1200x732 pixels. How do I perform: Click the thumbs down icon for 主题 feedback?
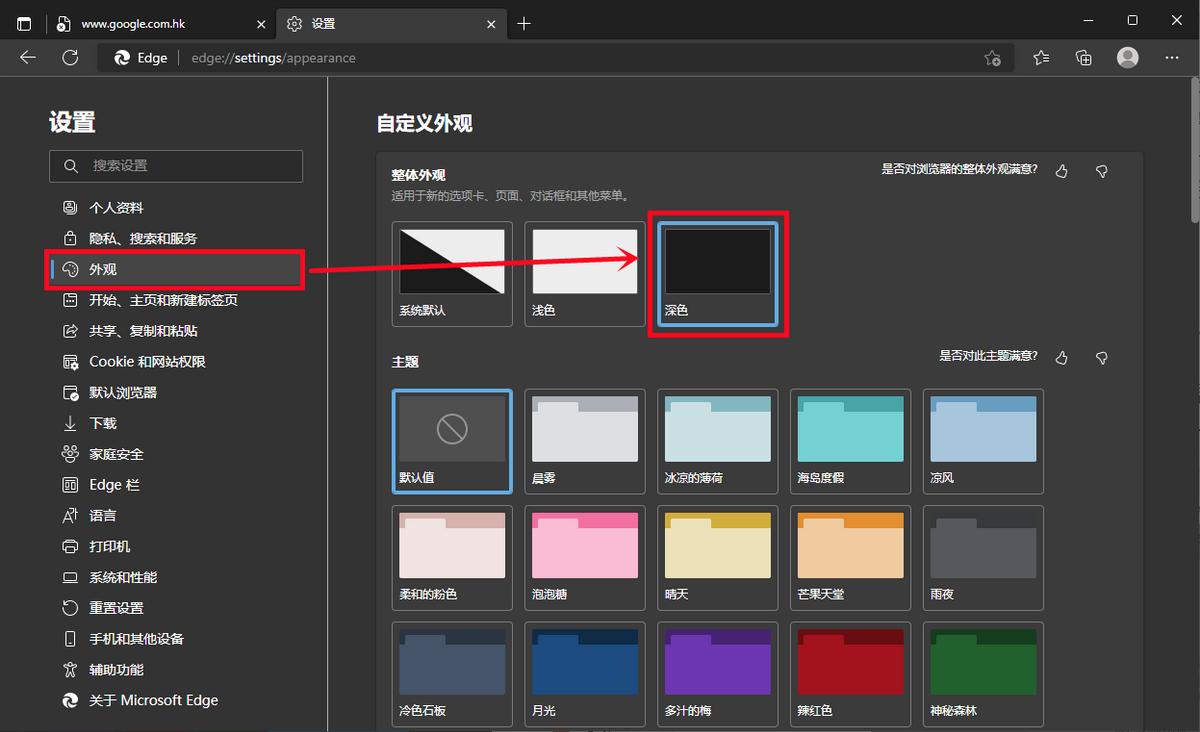tap(1101, 357)
